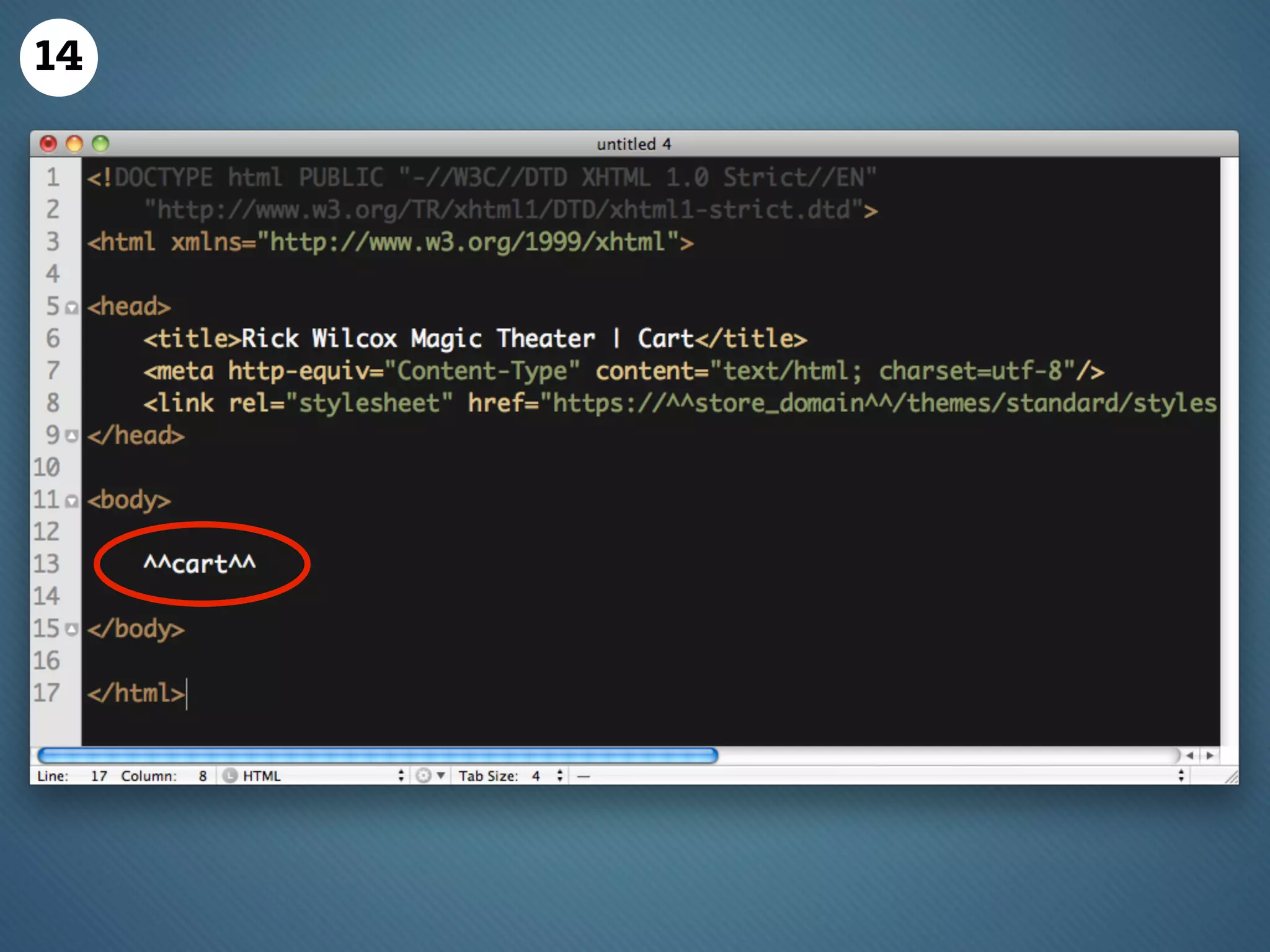Click fold marker beside closing body tag
Image resolution: width=1270 pixels, height=952 pixels.
(72, 630)
